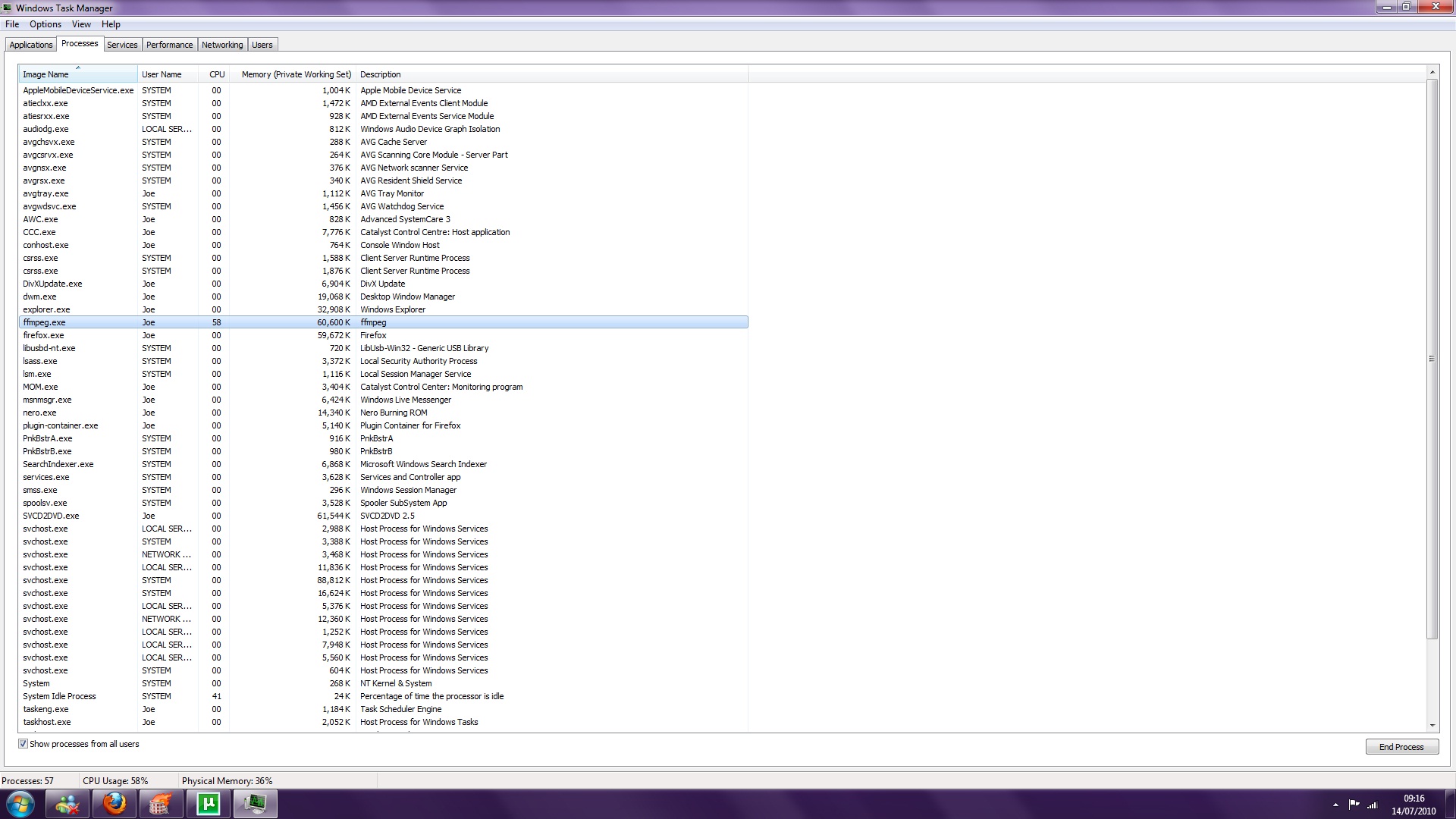
Task: Sort by the User Name column
Action: [168, 74]
